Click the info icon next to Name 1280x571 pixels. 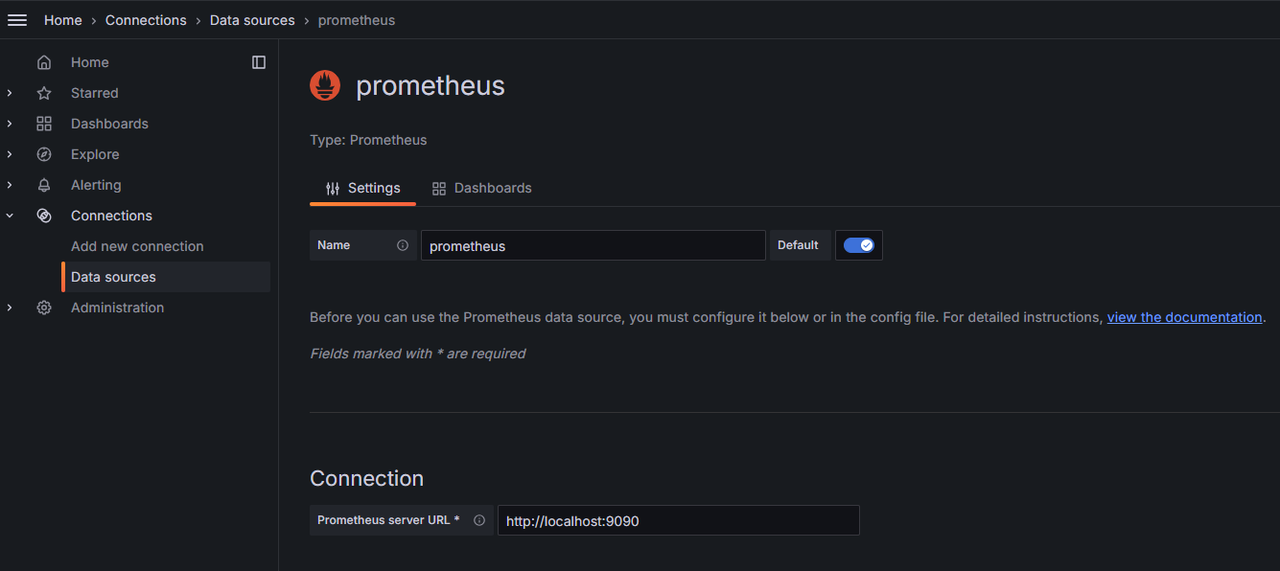tap(403, 245)
